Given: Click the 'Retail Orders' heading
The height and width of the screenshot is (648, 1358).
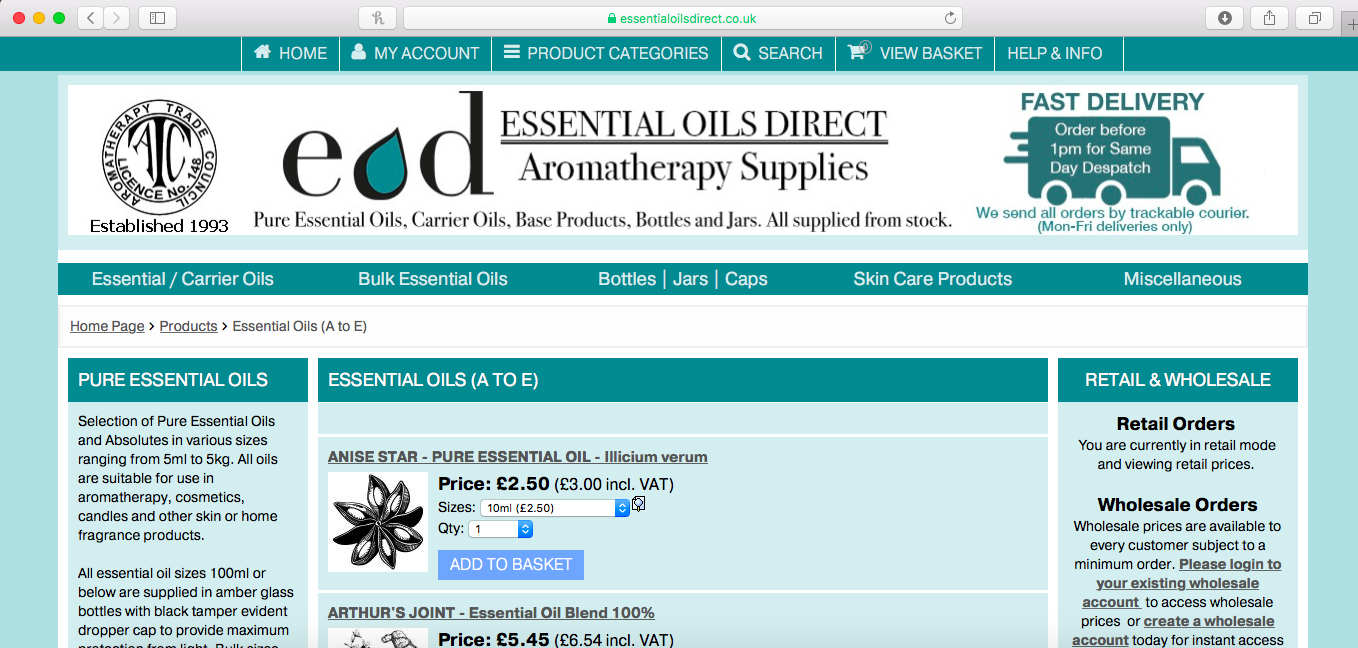Looking at the screenshot, I should point(1176,423).
